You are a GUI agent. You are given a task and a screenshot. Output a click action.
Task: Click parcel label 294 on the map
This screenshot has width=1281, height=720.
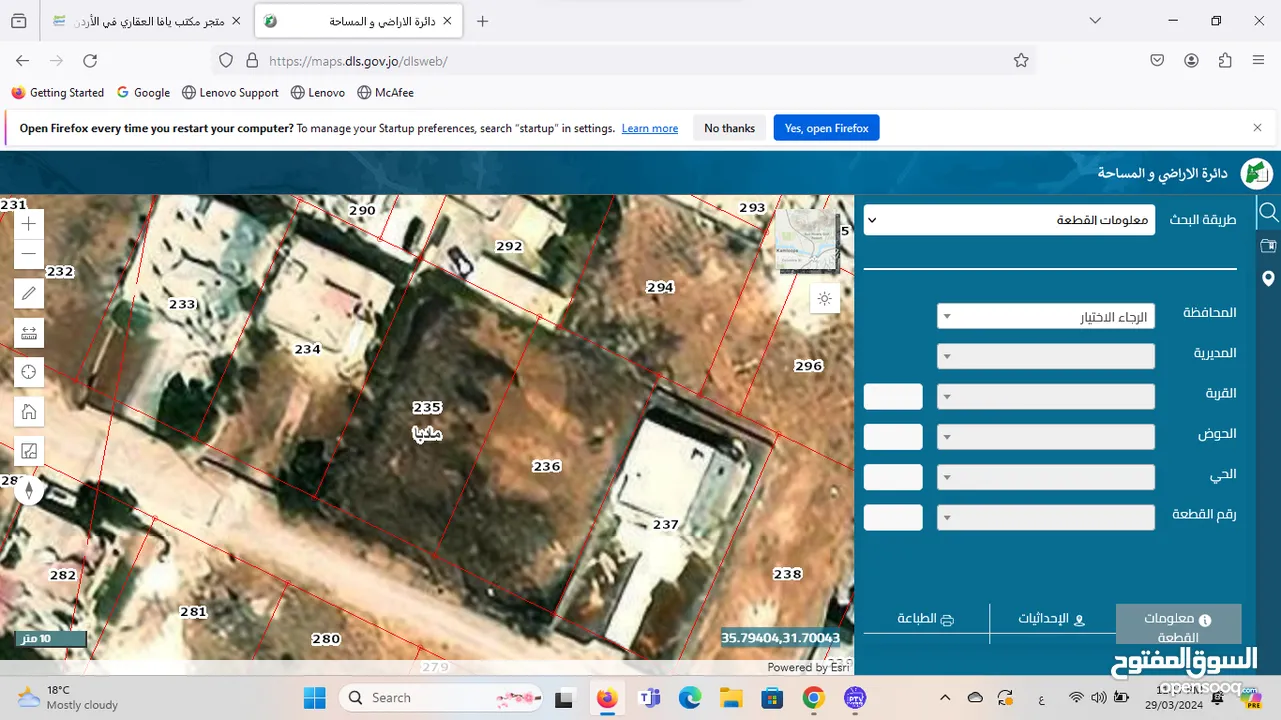[660, 287]
